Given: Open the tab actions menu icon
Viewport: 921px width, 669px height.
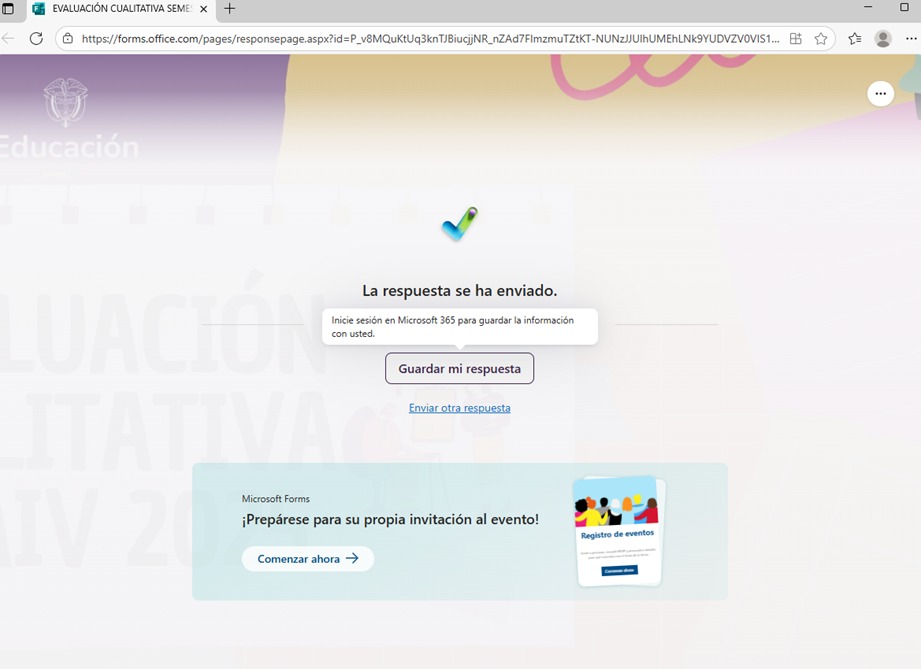Looking at the screenshot, I should pos(9,9).
